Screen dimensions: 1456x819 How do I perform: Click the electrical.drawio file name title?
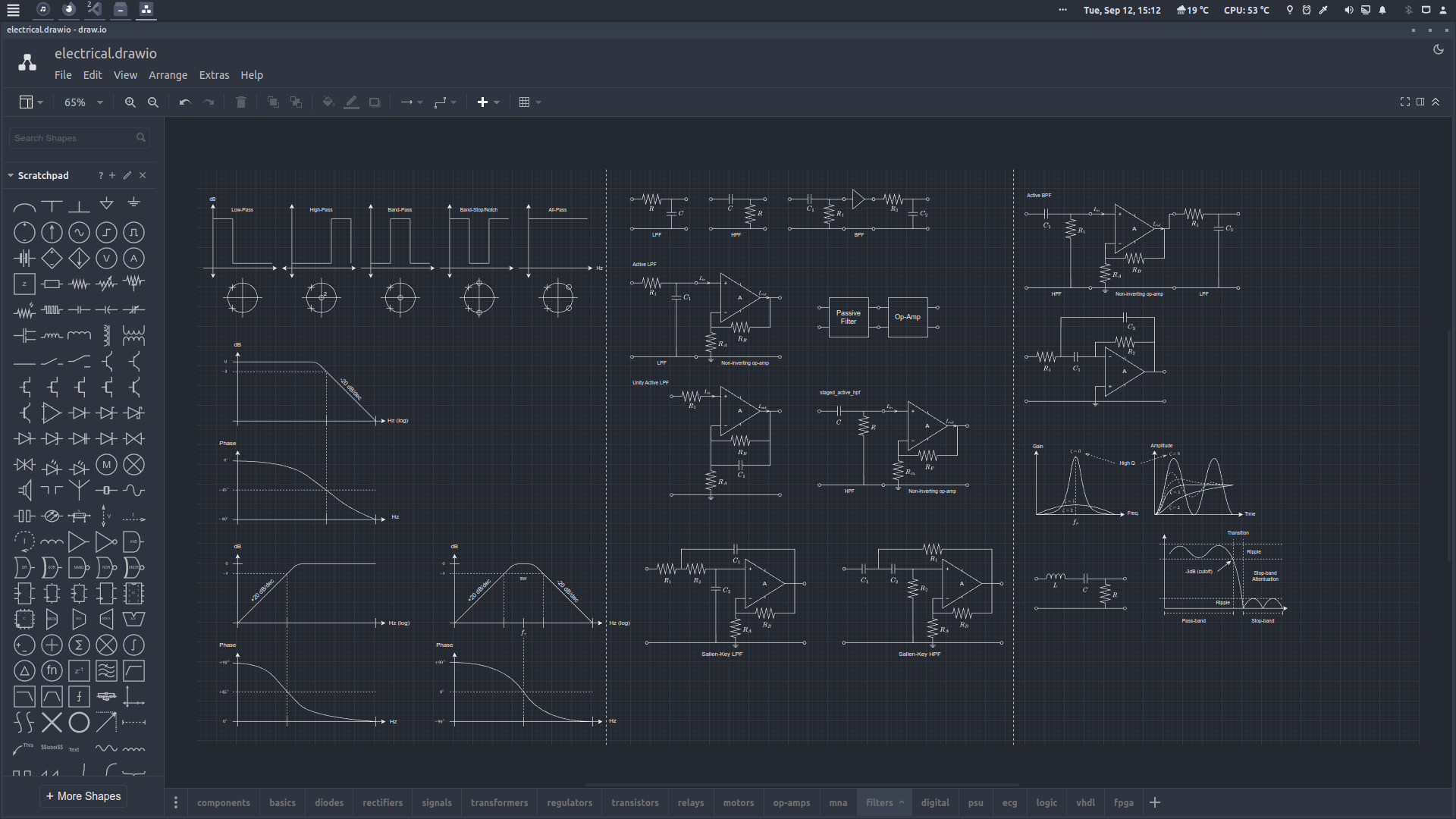105,53
